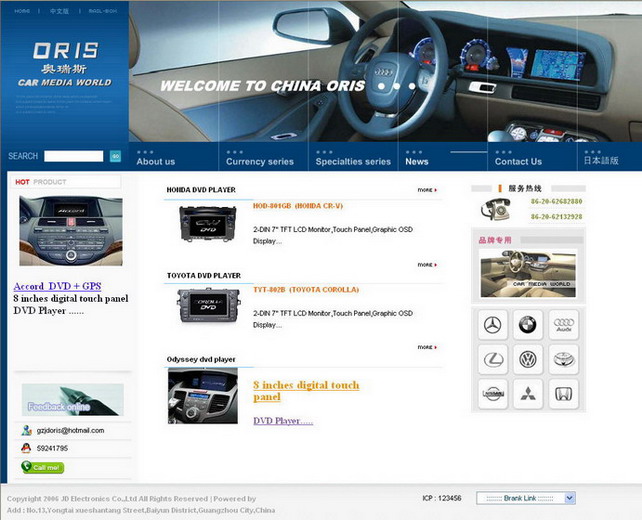Click the Mercedes-Benz brand logo
The image size is (642, 520).
coord(493,325)
